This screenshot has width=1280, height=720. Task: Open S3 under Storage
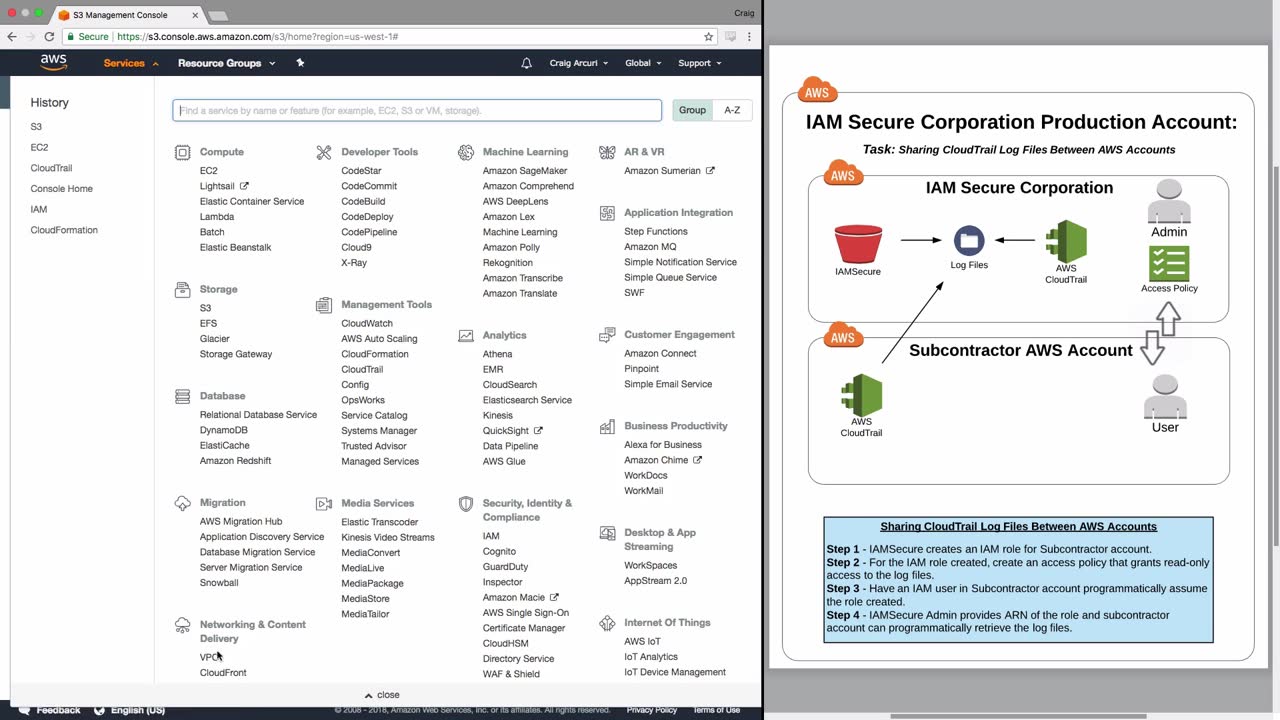click(205, 308)
